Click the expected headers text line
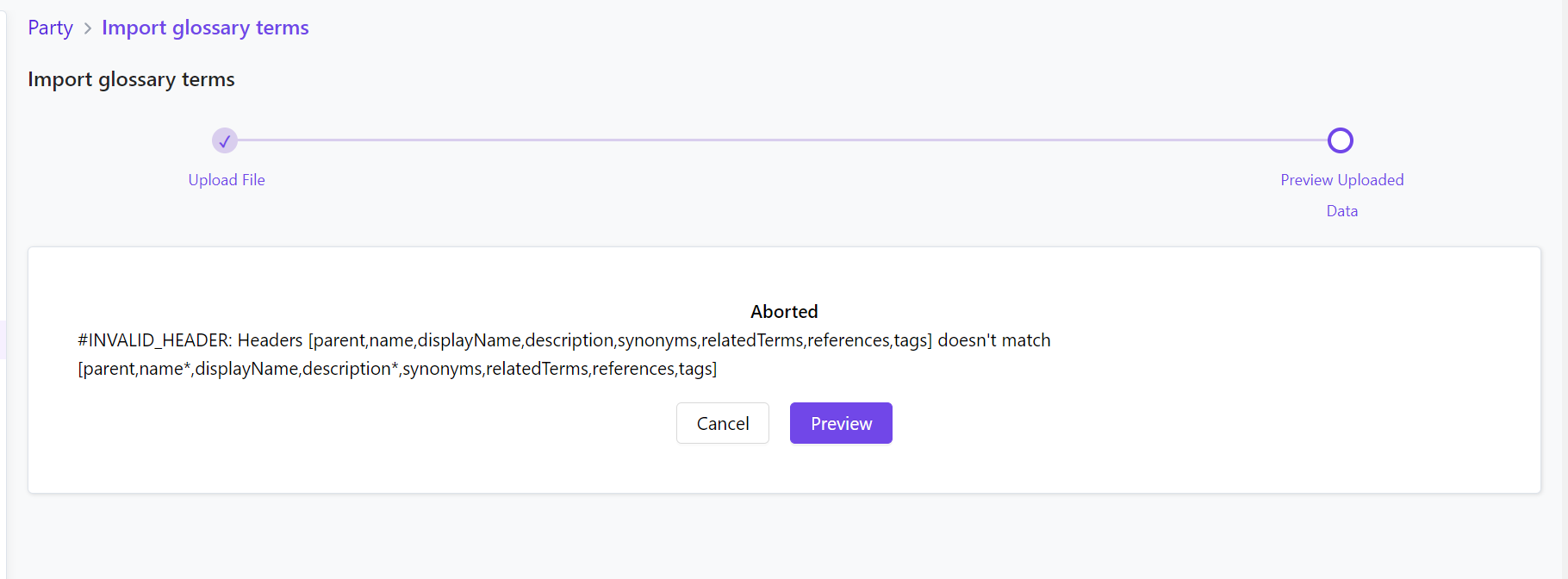 tap(396, 369)
